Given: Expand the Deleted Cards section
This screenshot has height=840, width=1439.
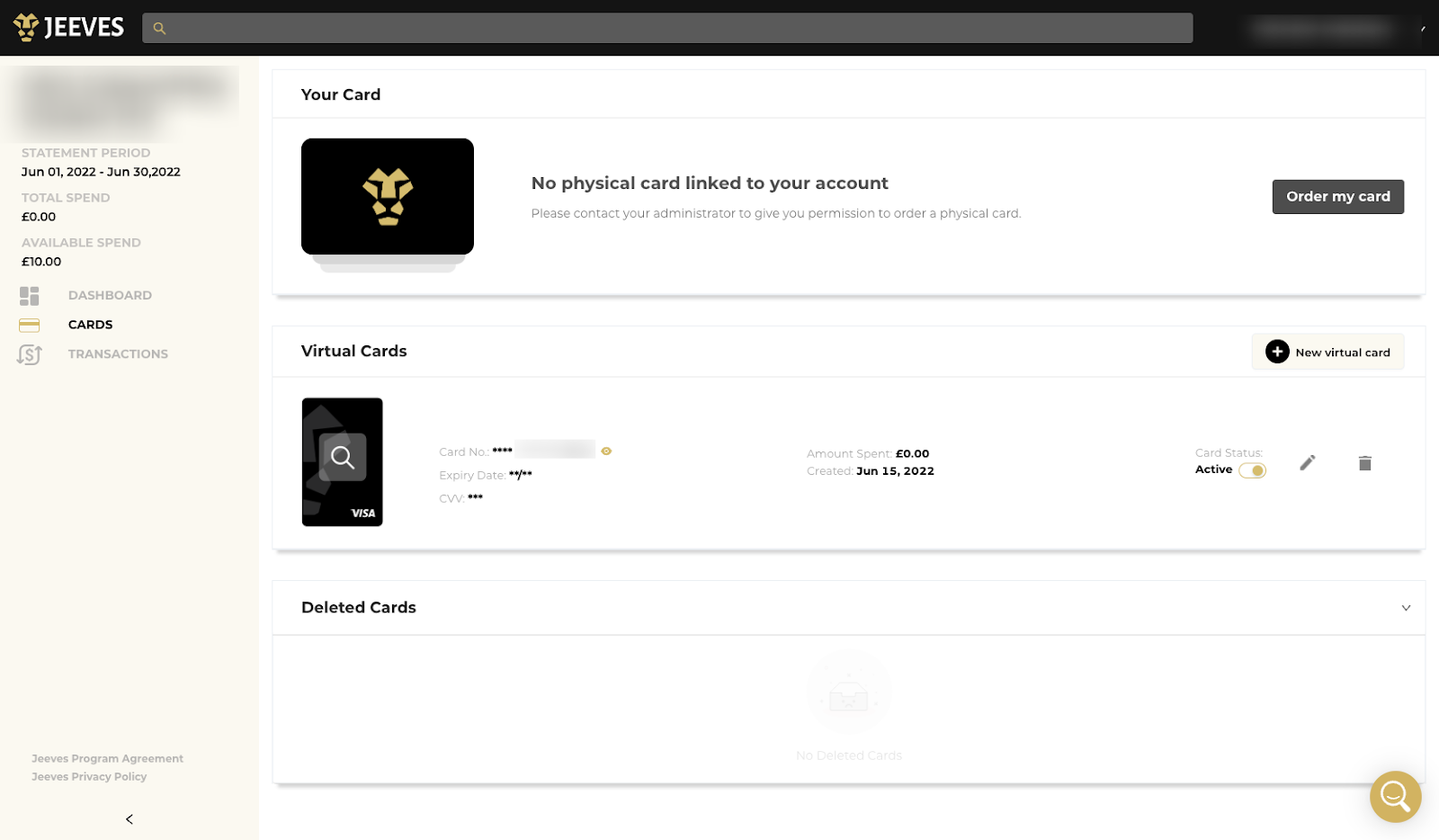Looking at the screenshot, I should 1406,607.
